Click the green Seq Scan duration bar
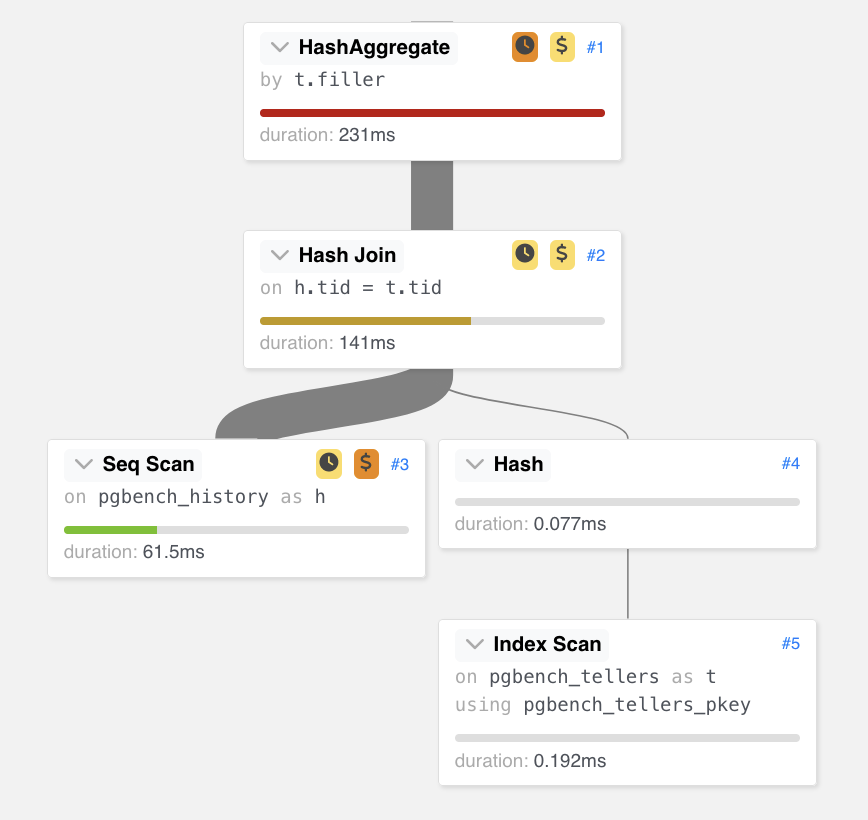The width and height of the screenshot is (868, 820). pos(111,530)
